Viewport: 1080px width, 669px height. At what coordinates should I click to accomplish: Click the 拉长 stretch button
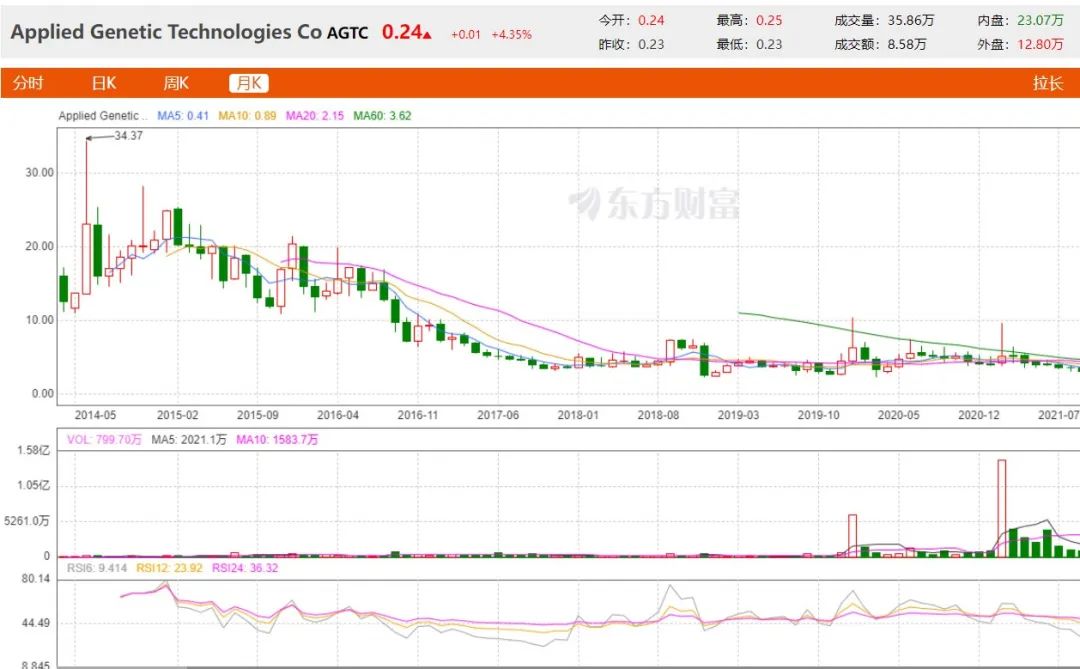(x=1048, y=83)
